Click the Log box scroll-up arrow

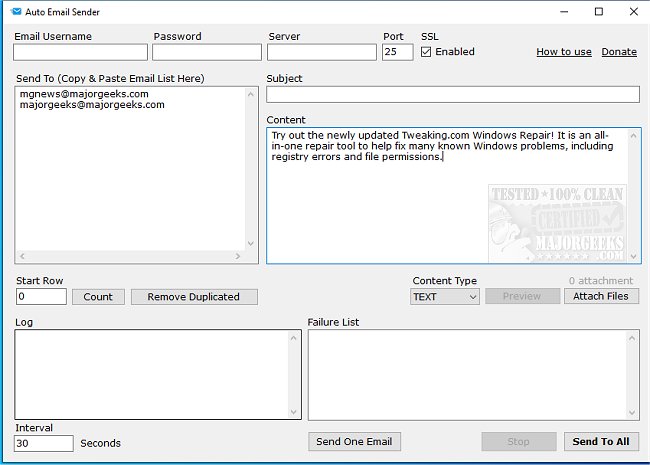[x=293, y=338]
